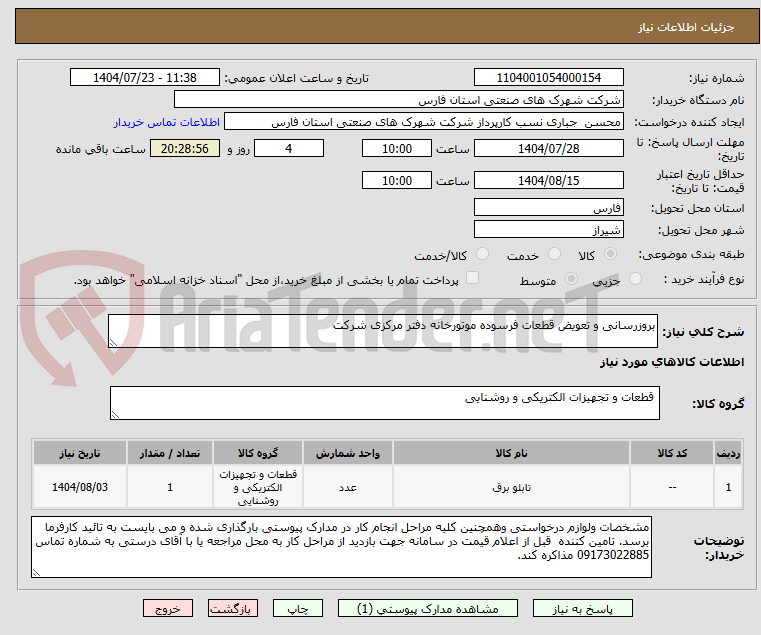Screen dimensions: 761x635
Task: Click the remaining time 20:28:56 field
Action: tap(184, 148)
